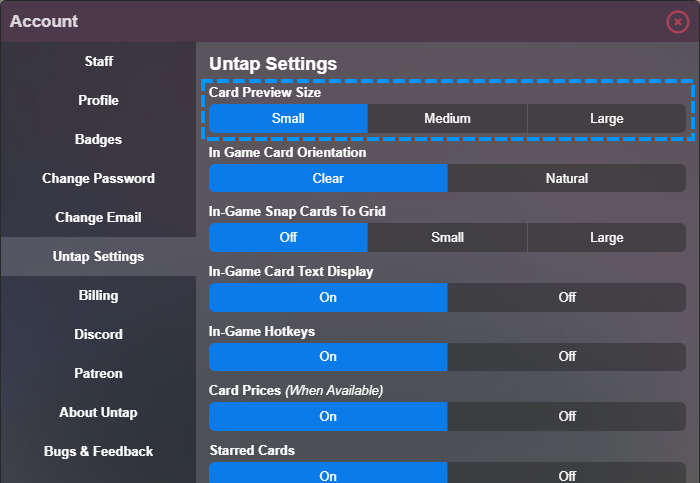Turn Snap Cards To Grid Off

tap(288, 237)
